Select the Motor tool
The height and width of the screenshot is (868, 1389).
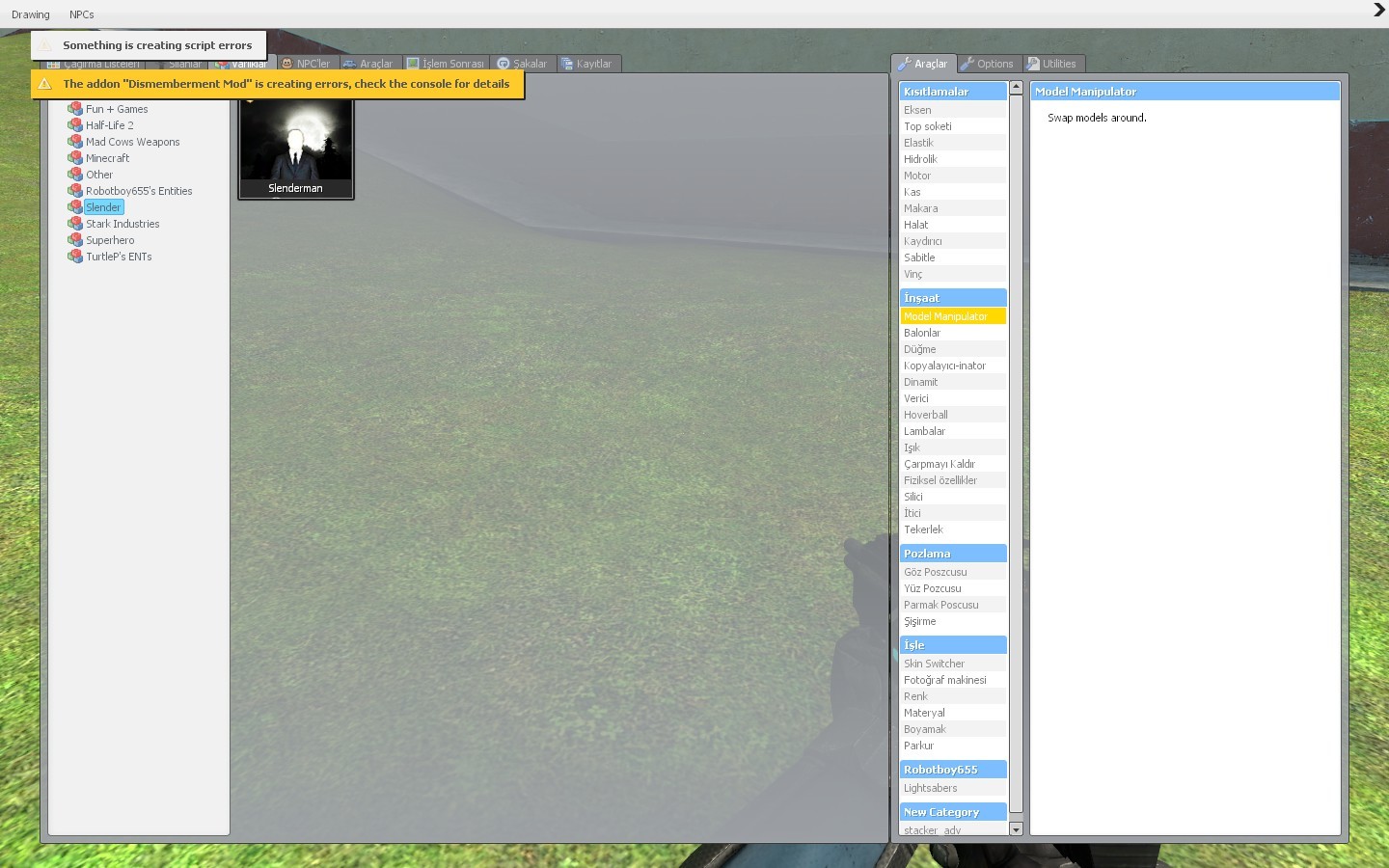[953, 176]
